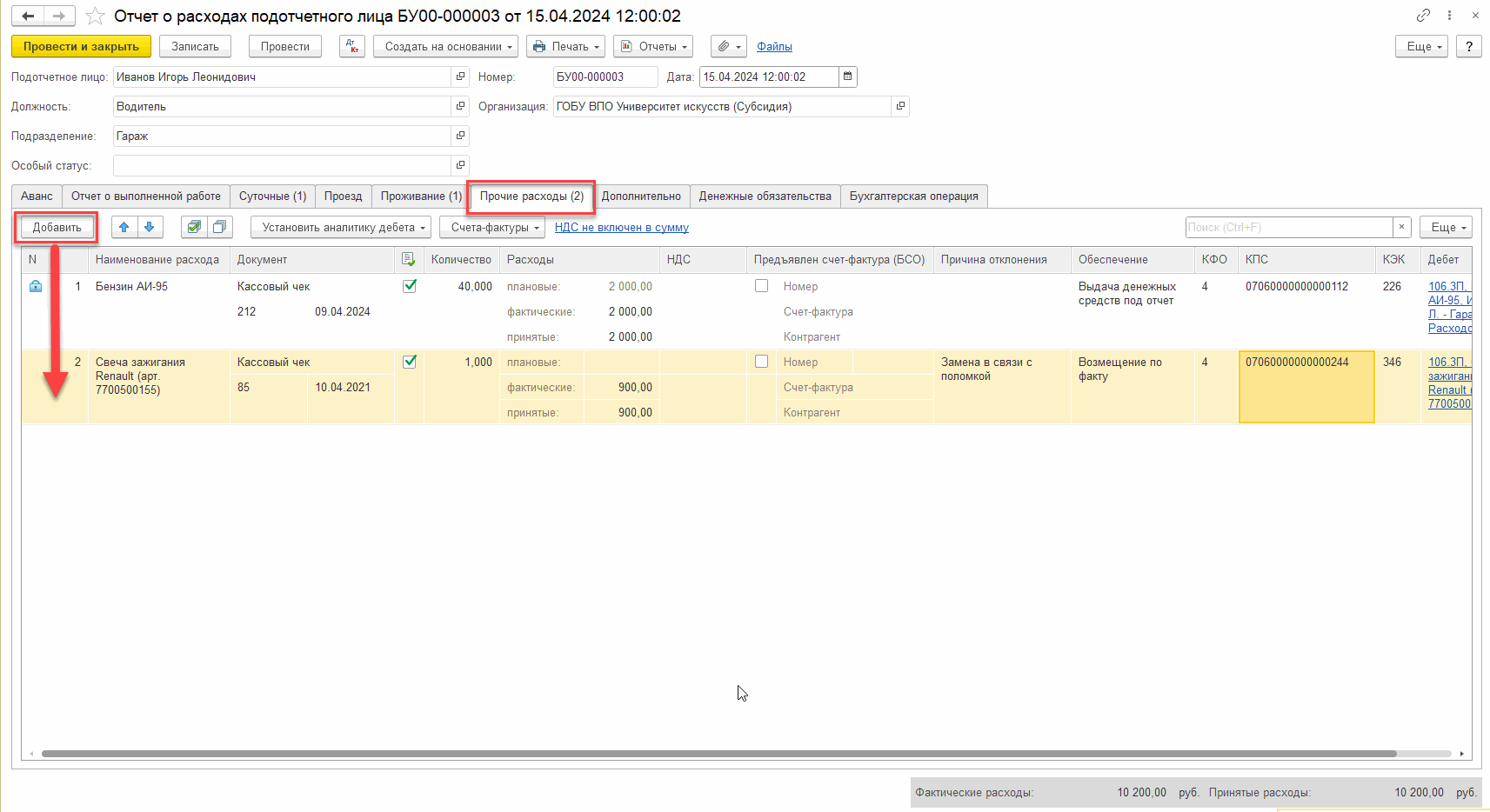
Task: Open the Отчеты dropdown
Action: (x=653, y=46)
